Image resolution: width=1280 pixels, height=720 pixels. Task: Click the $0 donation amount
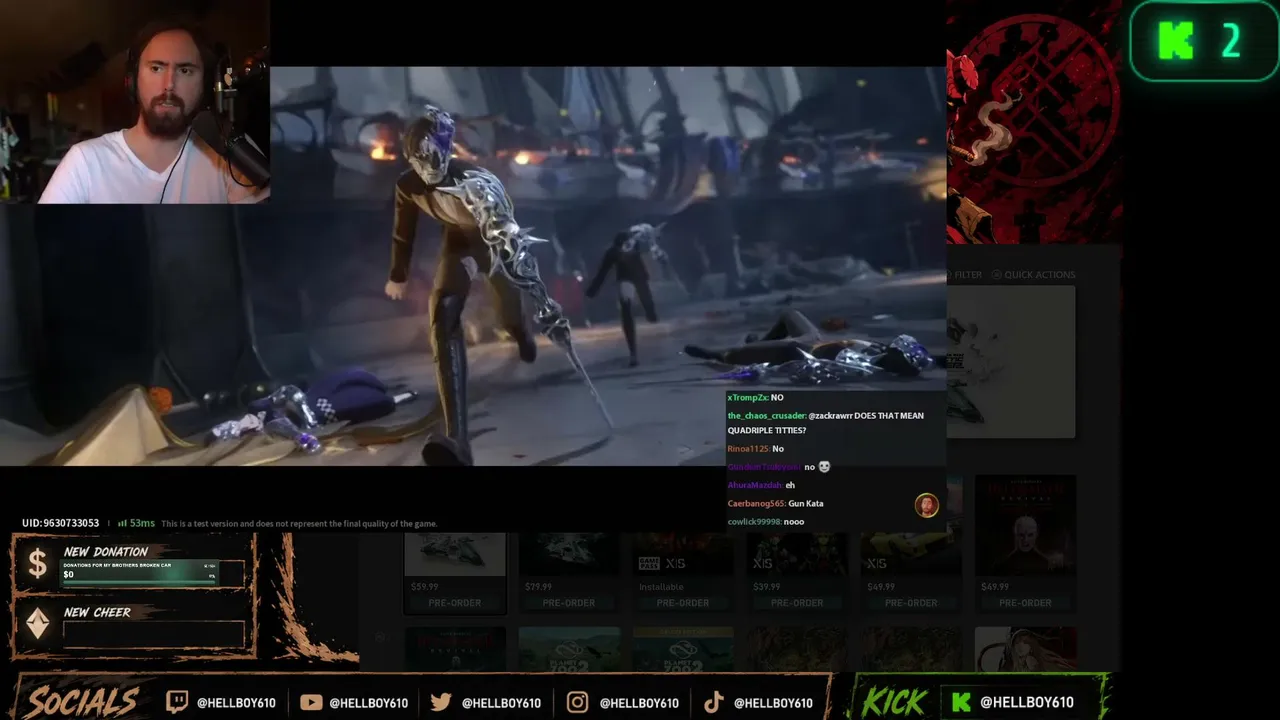[x=68, y=575]
